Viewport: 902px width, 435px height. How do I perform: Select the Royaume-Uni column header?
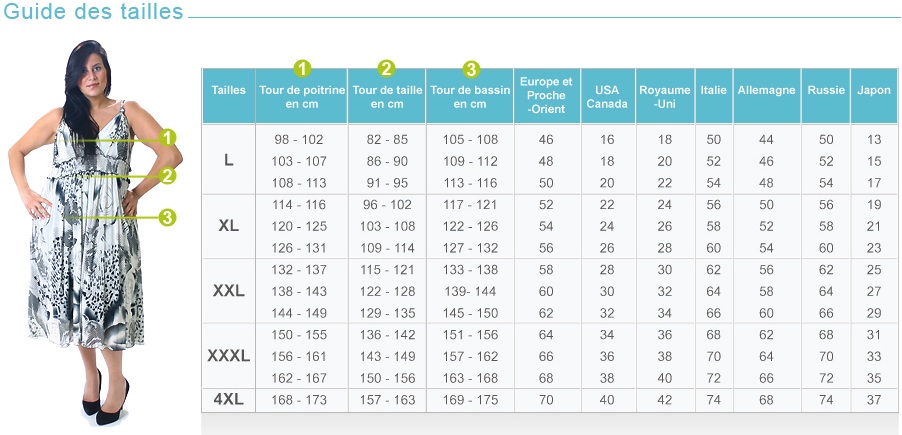coord(665,96)
